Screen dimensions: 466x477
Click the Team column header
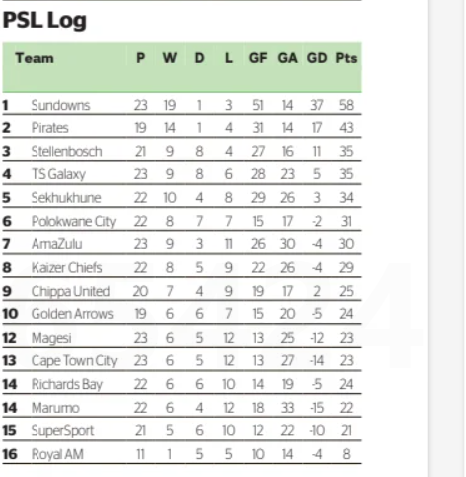click(34, 58)
